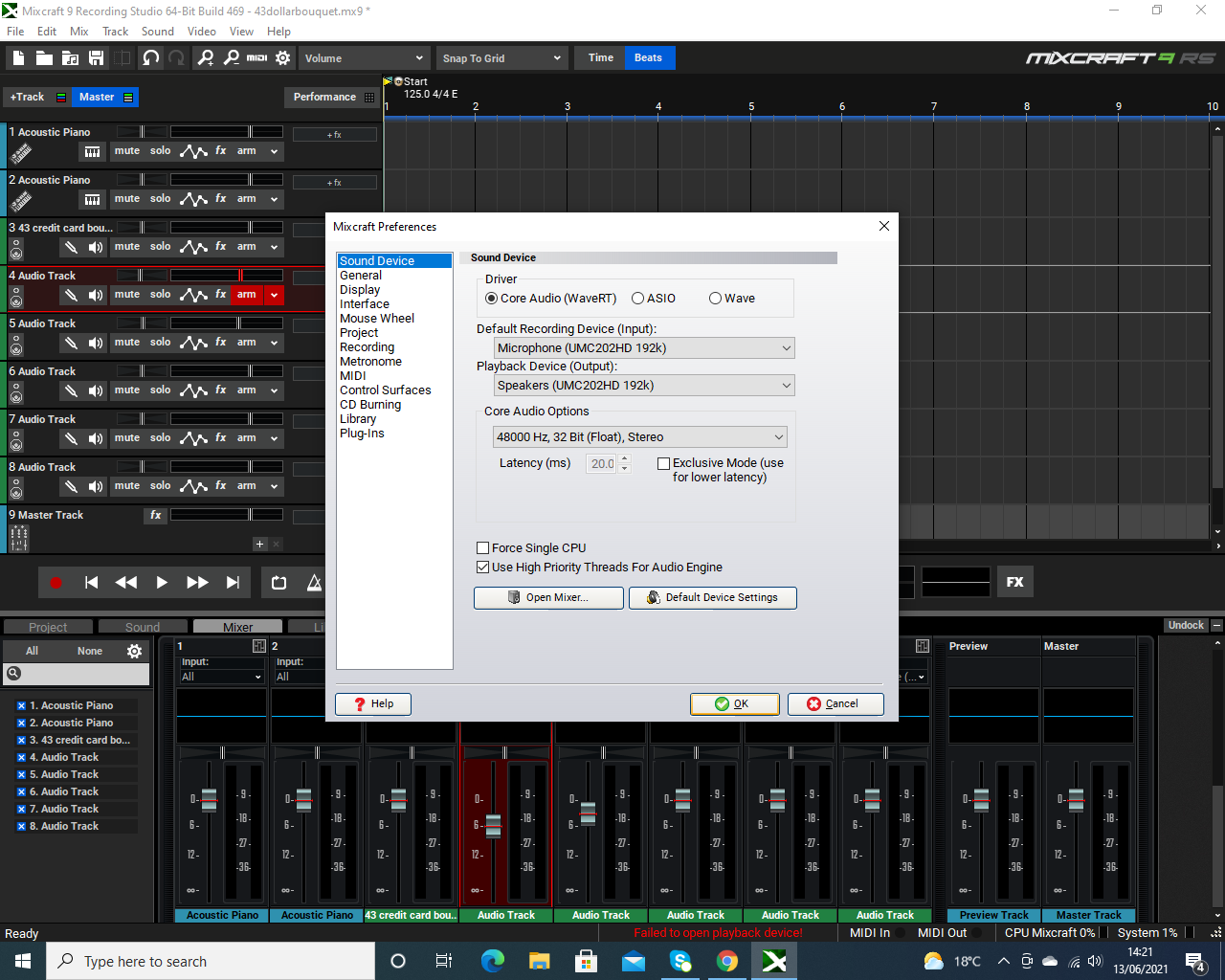This screenshot has height=980, width=1225.
Task: Toggle mixer visibility of 8. Audio Track
Action: (x=21, y=827)
